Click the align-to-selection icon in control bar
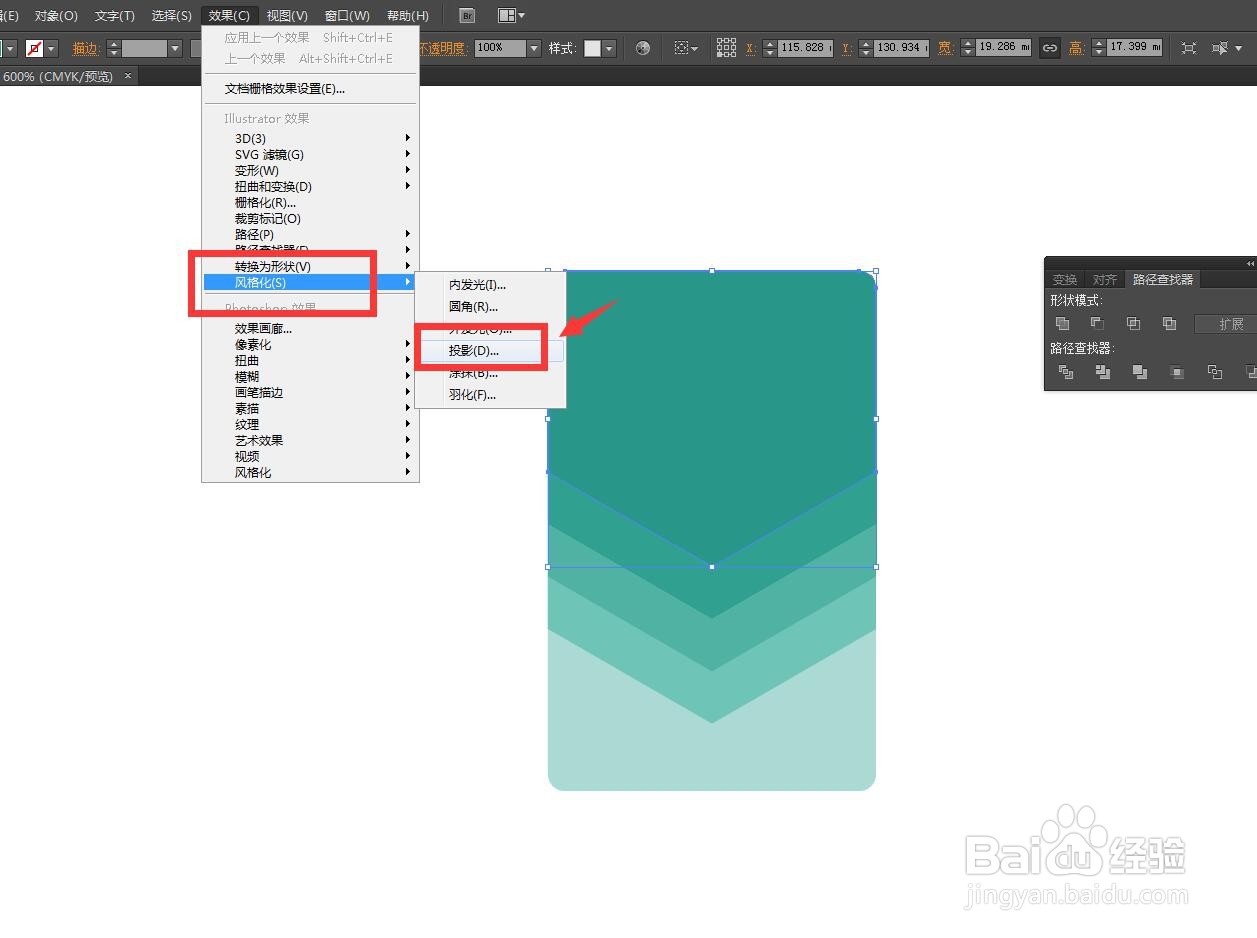 pyautogui.click(x=682, y=48)
